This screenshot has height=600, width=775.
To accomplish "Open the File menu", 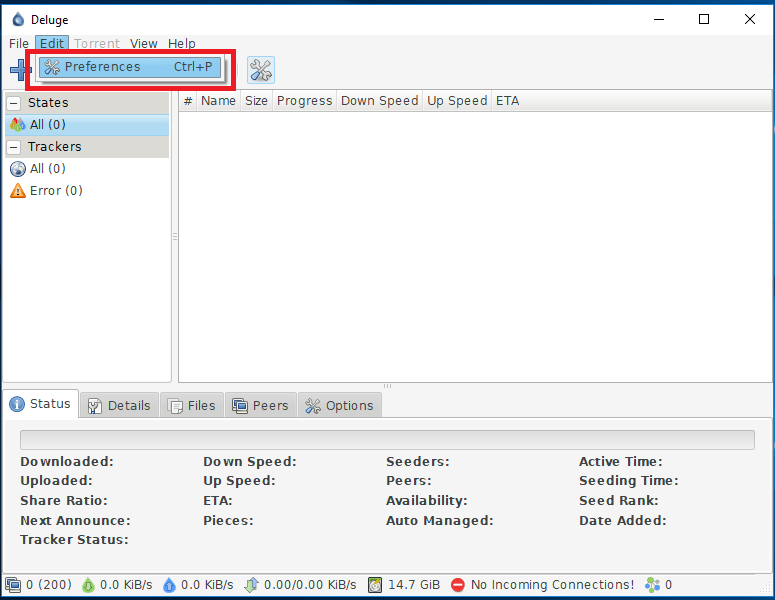I will coord(19,43).
